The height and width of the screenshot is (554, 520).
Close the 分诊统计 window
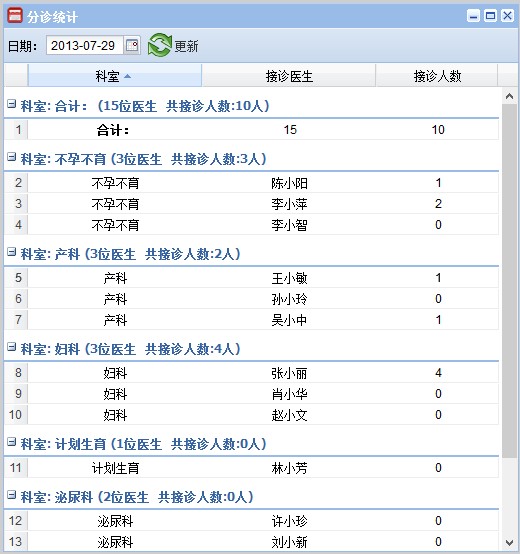tap(508, 16)
